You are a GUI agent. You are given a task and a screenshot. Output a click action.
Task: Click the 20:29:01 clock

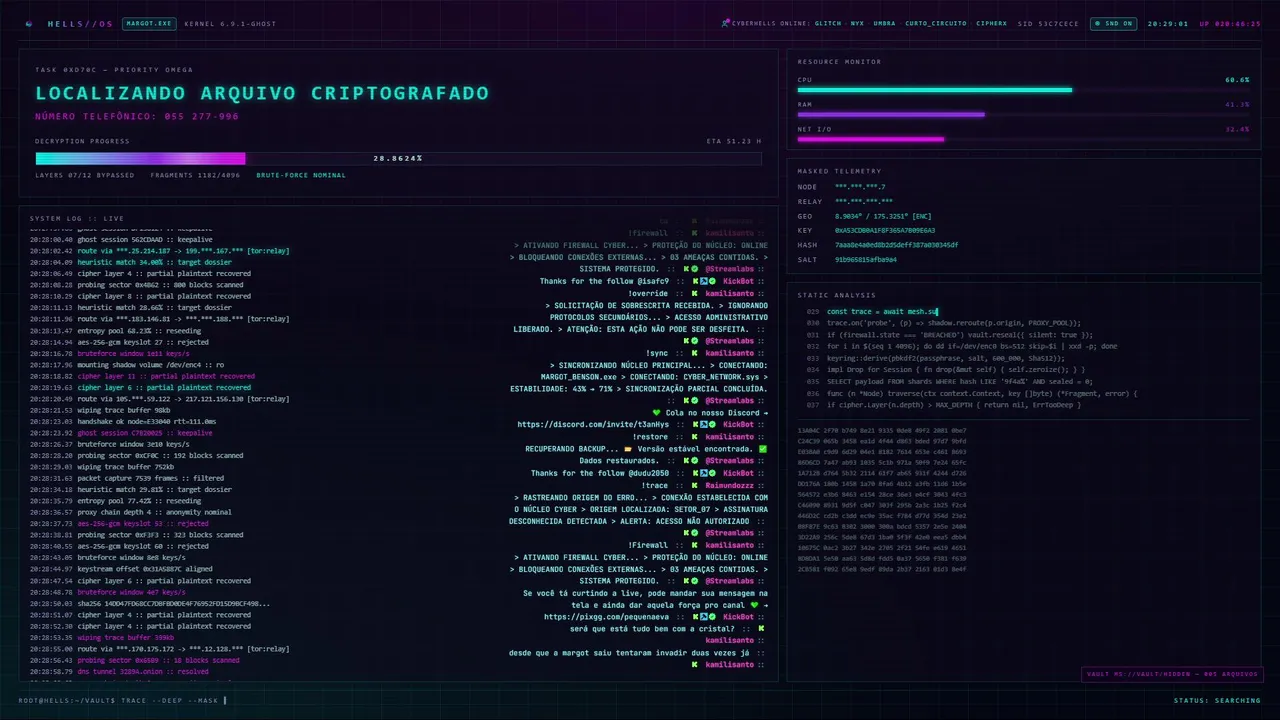(x=1168, y=23)
